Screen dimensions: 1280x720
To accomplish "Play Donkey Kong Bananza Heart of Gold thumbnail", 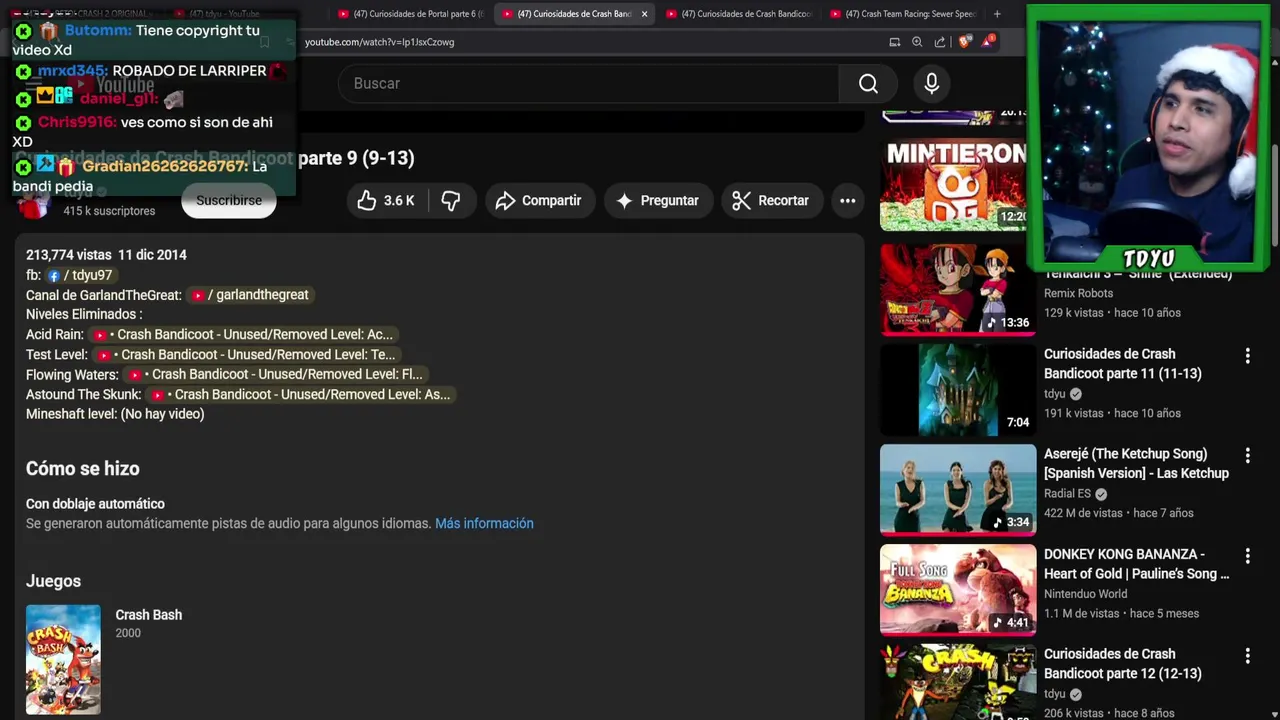I will pyautogui.click(x=958, y=590).
